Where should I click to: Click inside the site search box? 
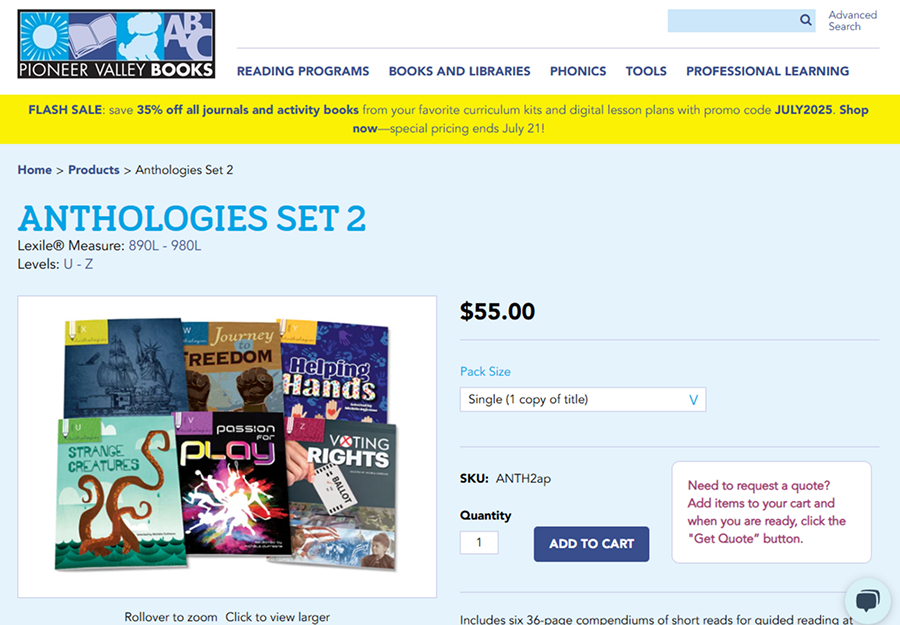click(x=732, y=21)
